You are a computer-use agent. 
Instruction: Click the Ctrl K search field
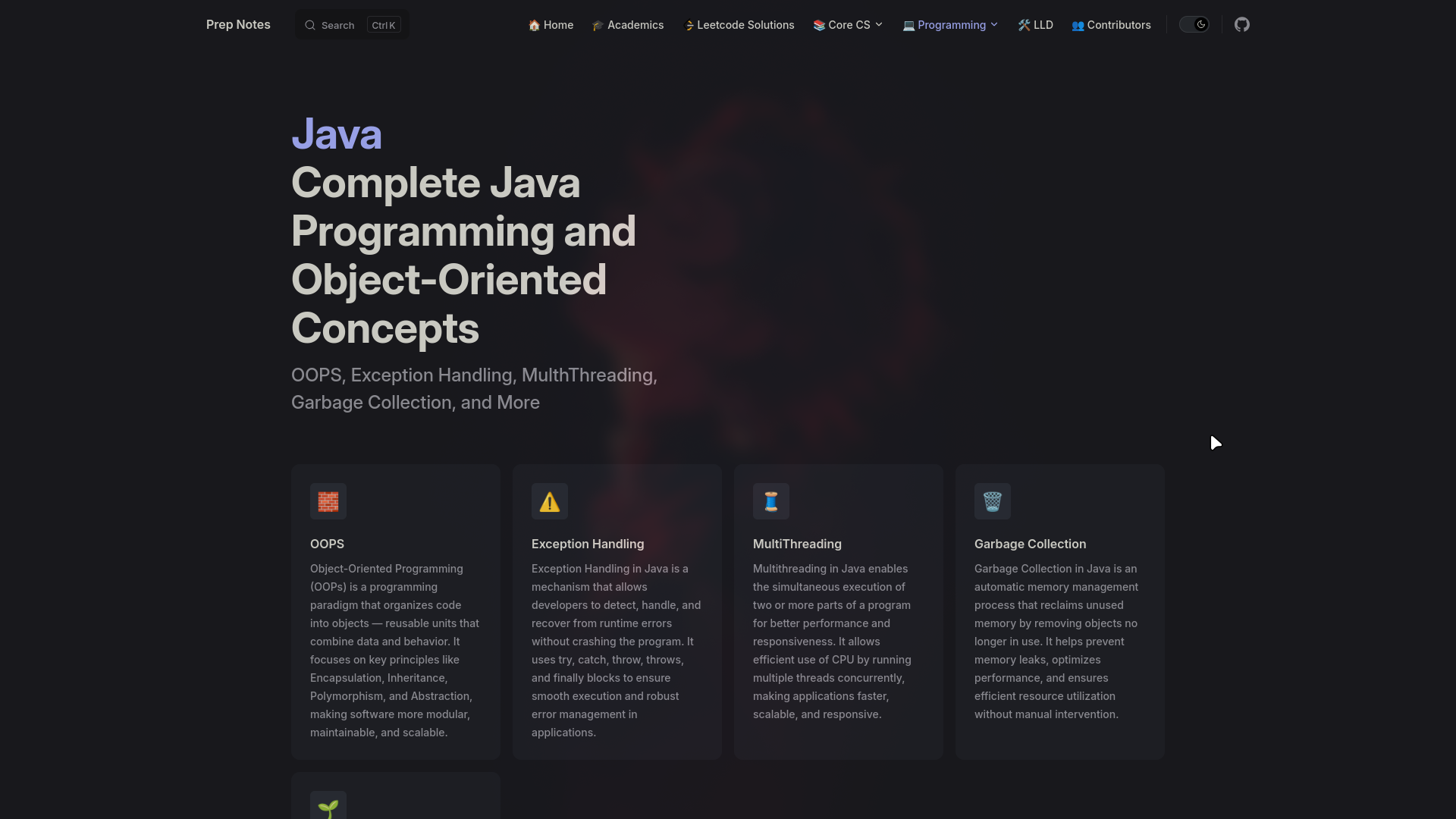point(352,25)
